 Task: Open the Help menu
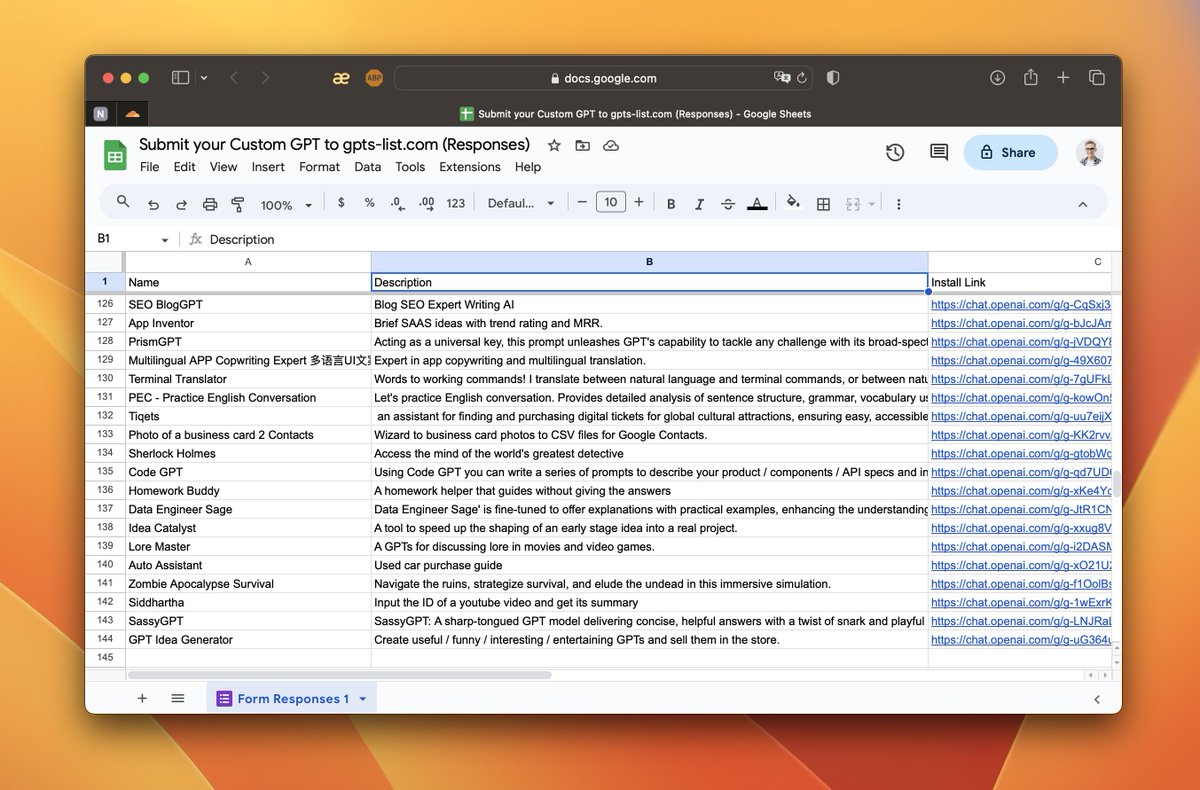click(x=528, y=167)
